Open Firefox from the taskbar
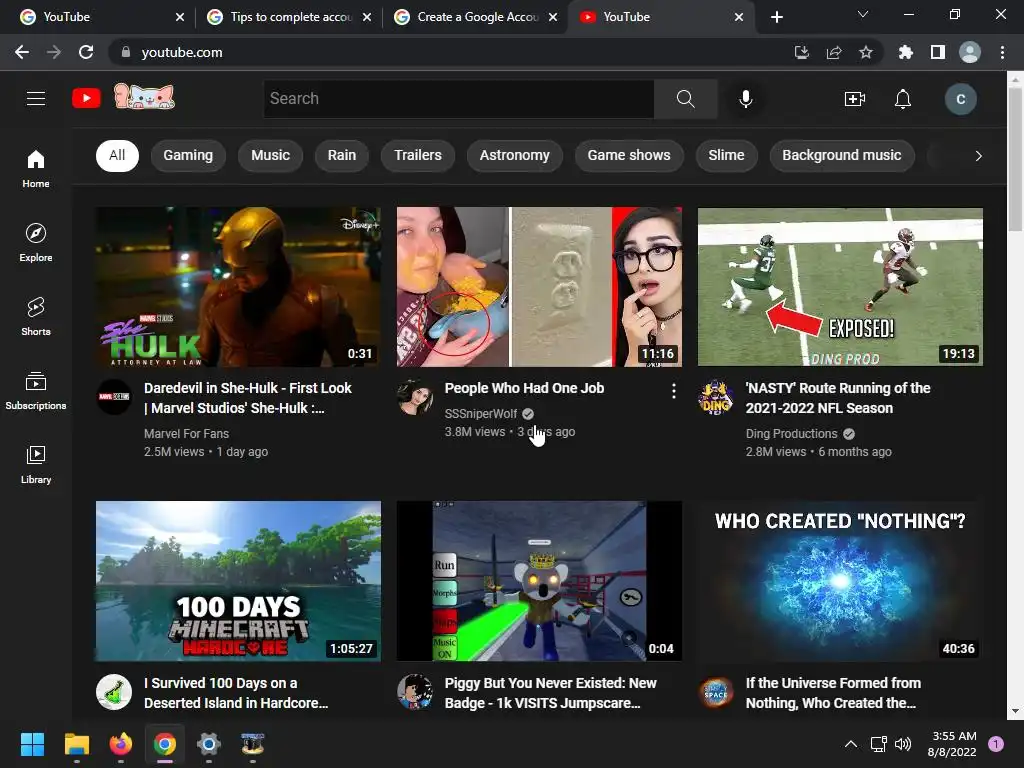The width and height of the screenshot is (1024, 768). pyautogui.click(x=121, y=744)
